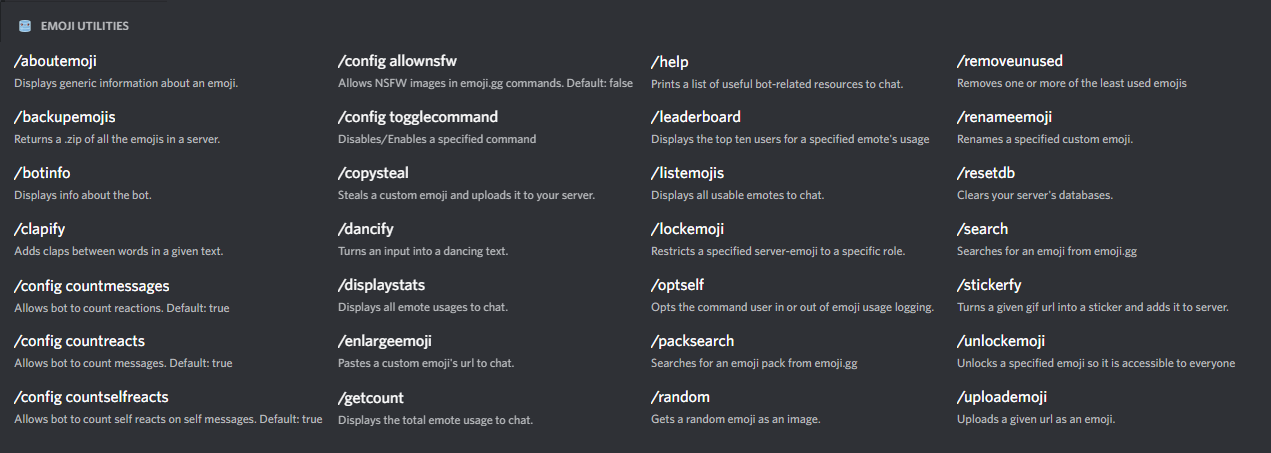Select the /lockemoji command
This screenshot has height=453, width=1271.
(688, 230)
